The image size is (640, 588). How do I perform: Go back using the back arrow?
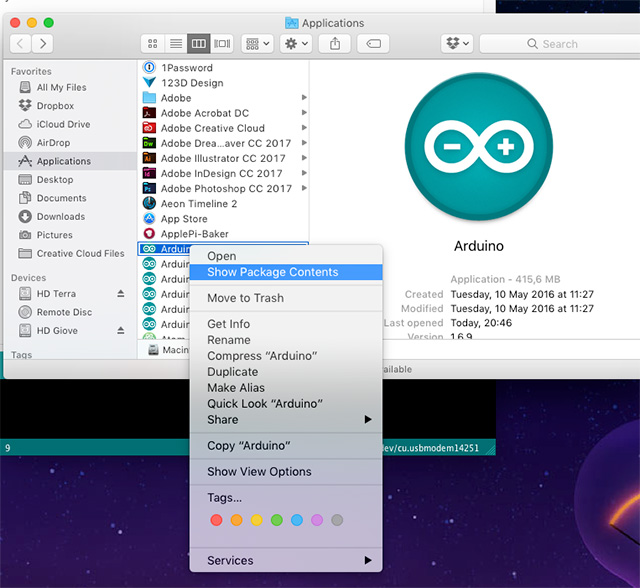click(21, 44)
